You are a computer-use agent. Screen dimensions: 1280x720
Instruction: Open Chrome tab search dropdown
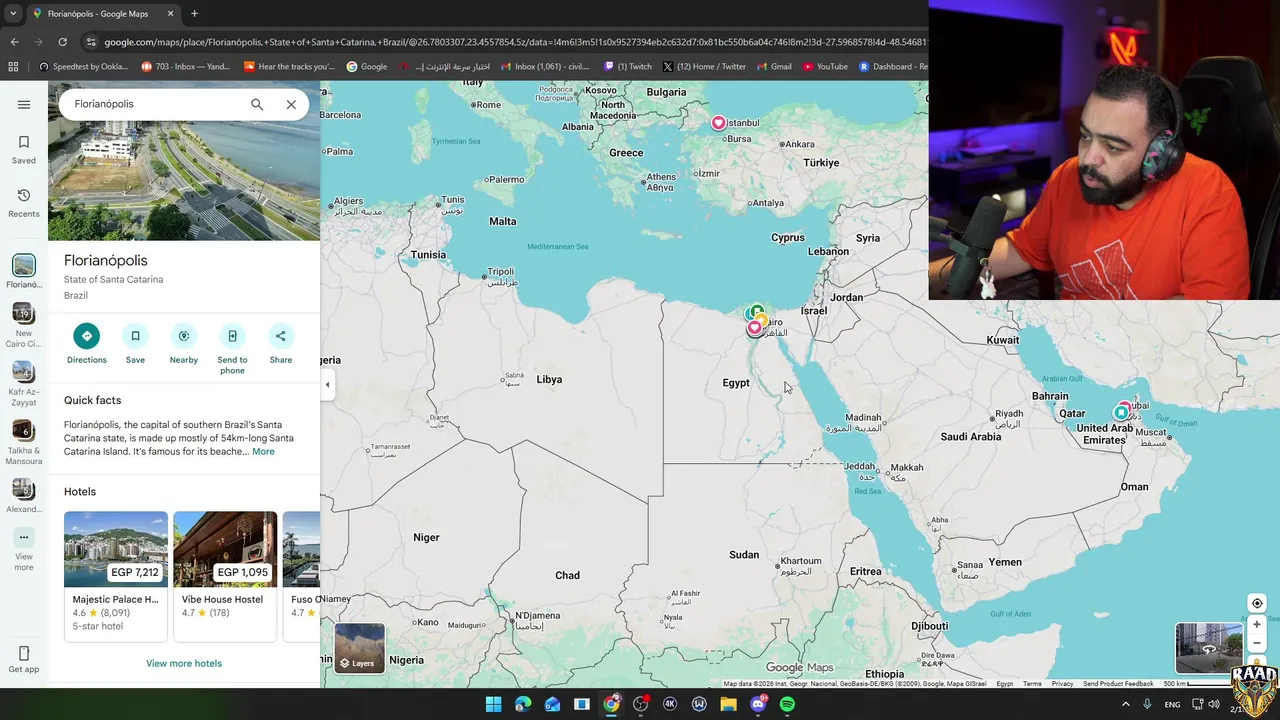coord(12,14)
